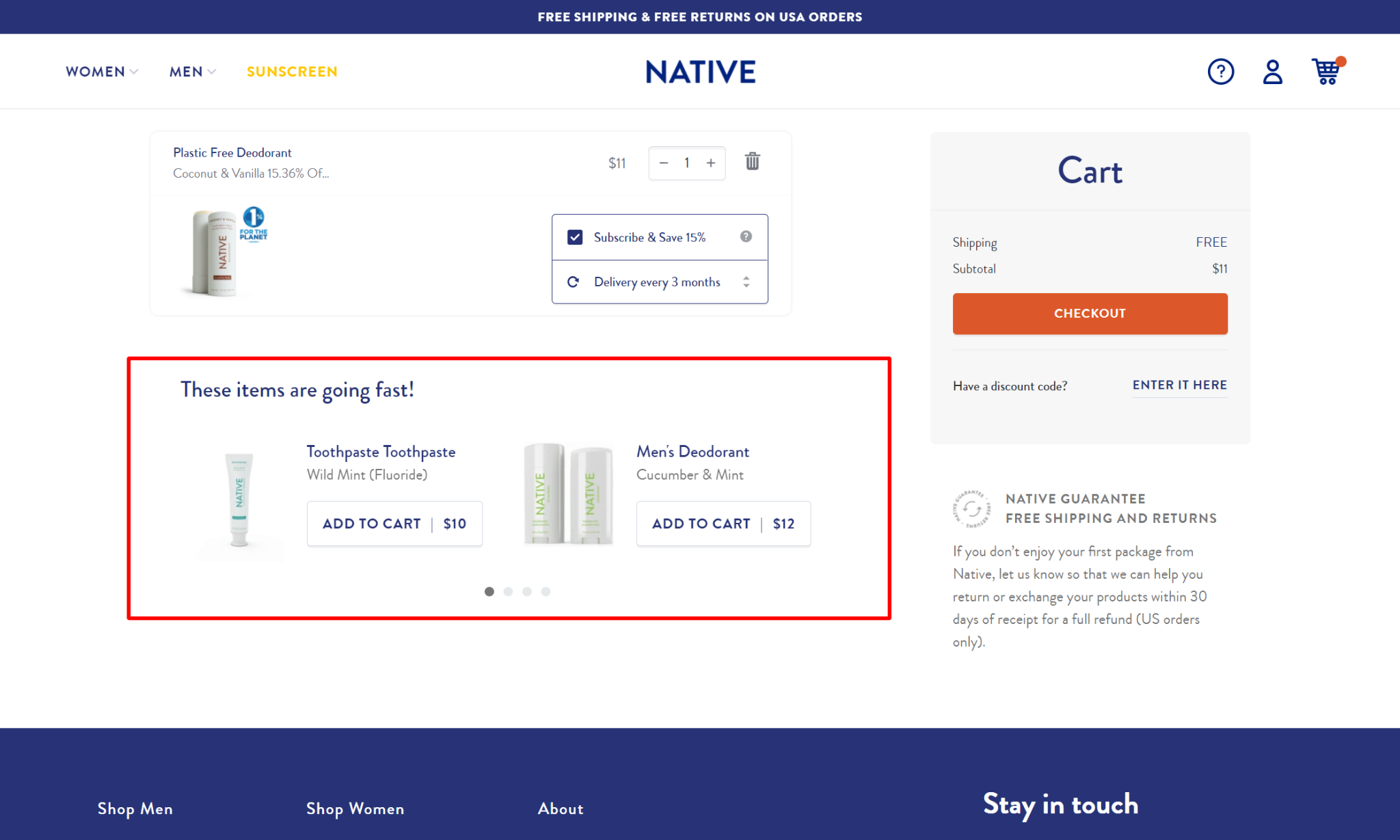Decrease quantity with the minus icon
The image size is (1400, 840).
pyautogui.click(x=663, y=163)
